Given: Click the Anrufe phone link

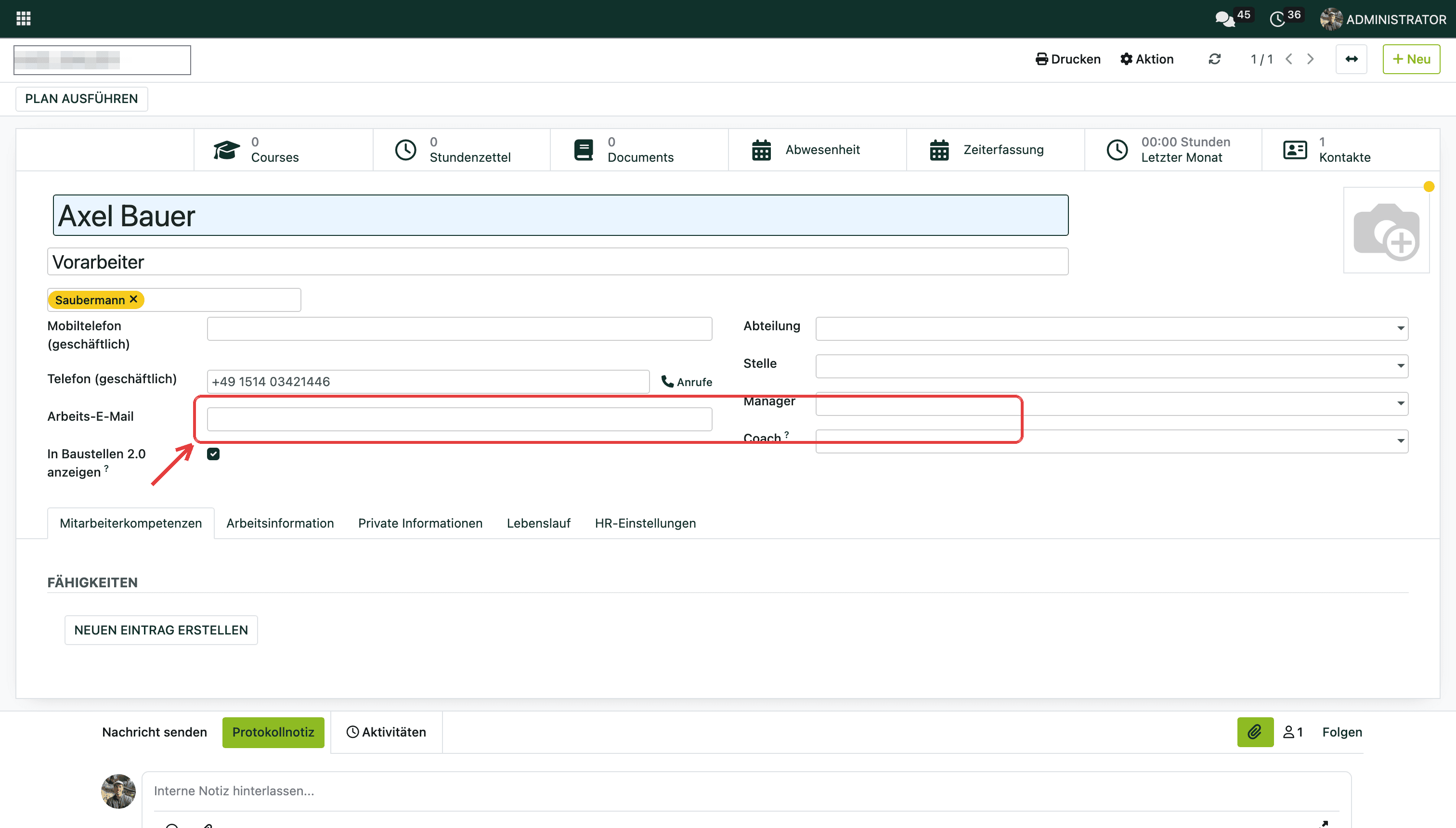Looking at the screenshot, I should point(687,382).
